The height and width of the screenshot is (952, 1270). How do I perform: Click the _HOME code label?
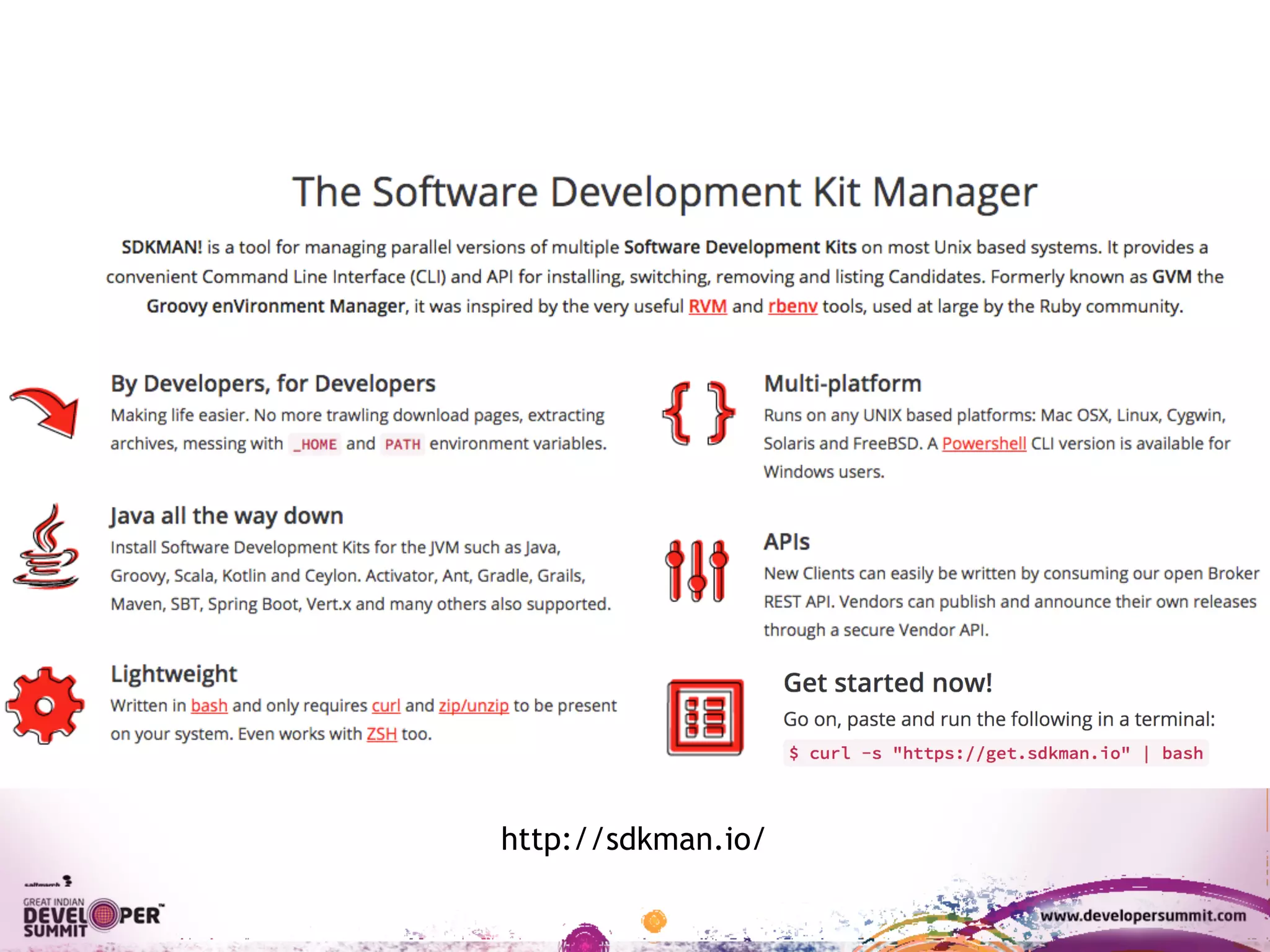(x=316, y=444)
